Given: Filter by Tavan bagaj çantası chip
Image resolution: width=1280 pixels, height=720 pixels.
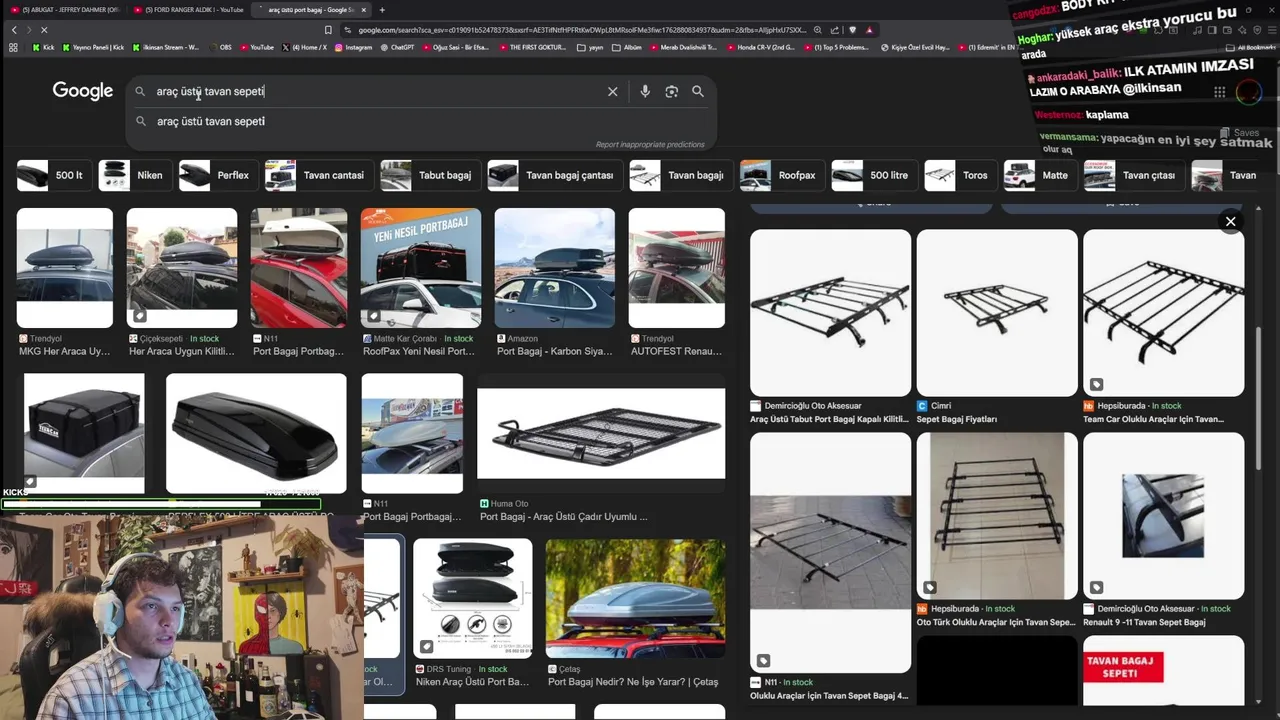Looking at the screenshot, I should [554, 175].
